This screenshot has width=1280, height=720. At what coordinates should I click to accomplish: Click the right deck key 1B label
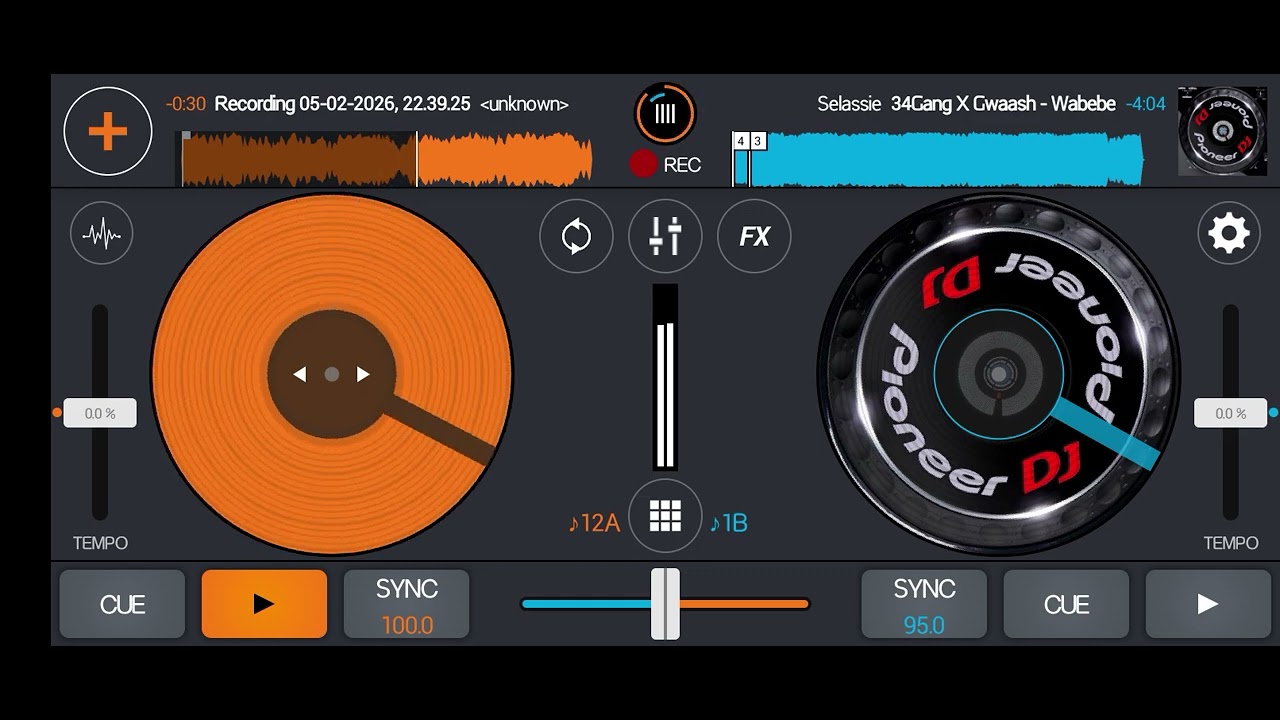tap(728, 523)
